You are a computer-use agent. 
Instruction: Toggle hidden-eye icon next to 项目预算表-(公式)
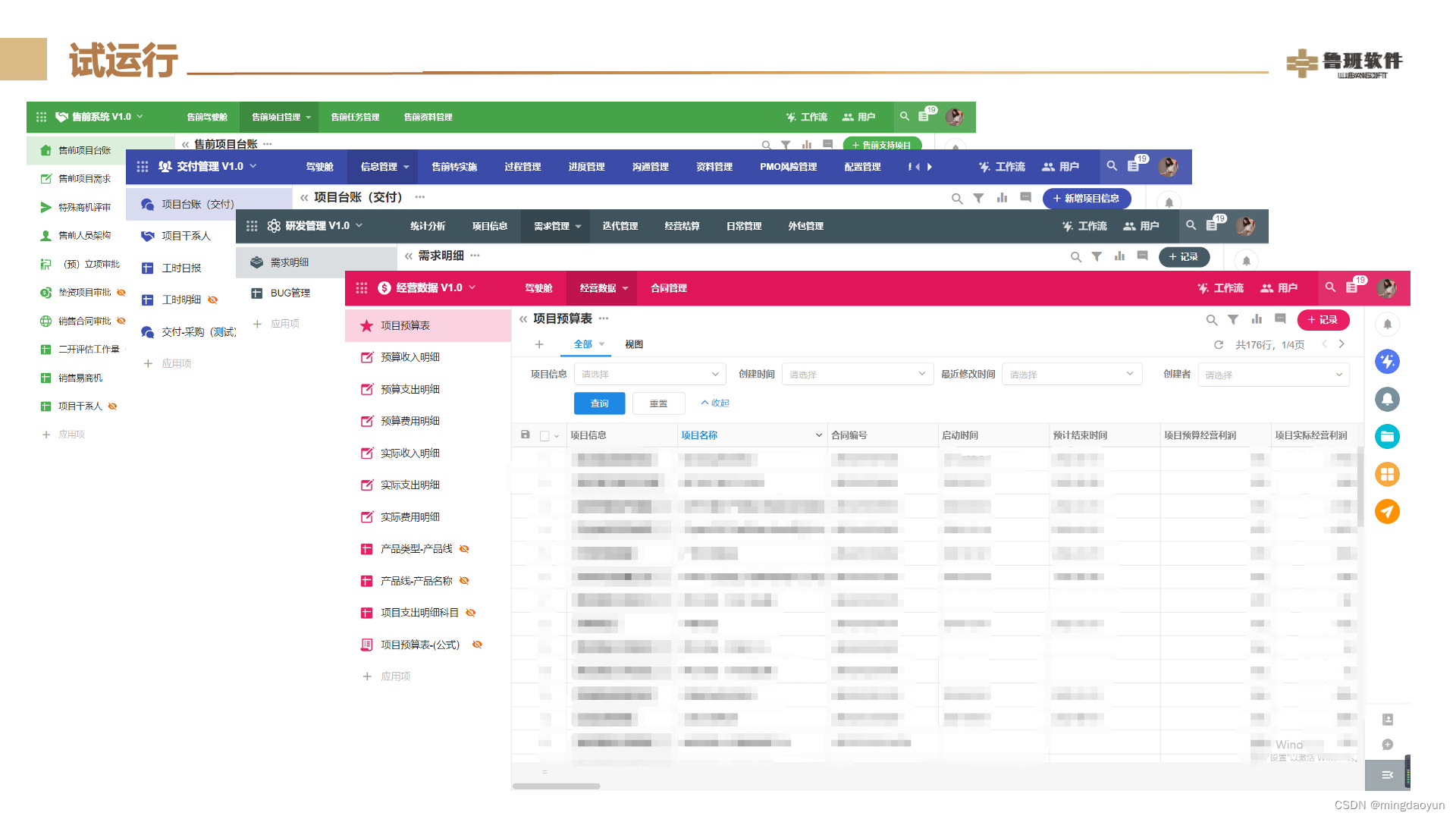tap(478, 645)
